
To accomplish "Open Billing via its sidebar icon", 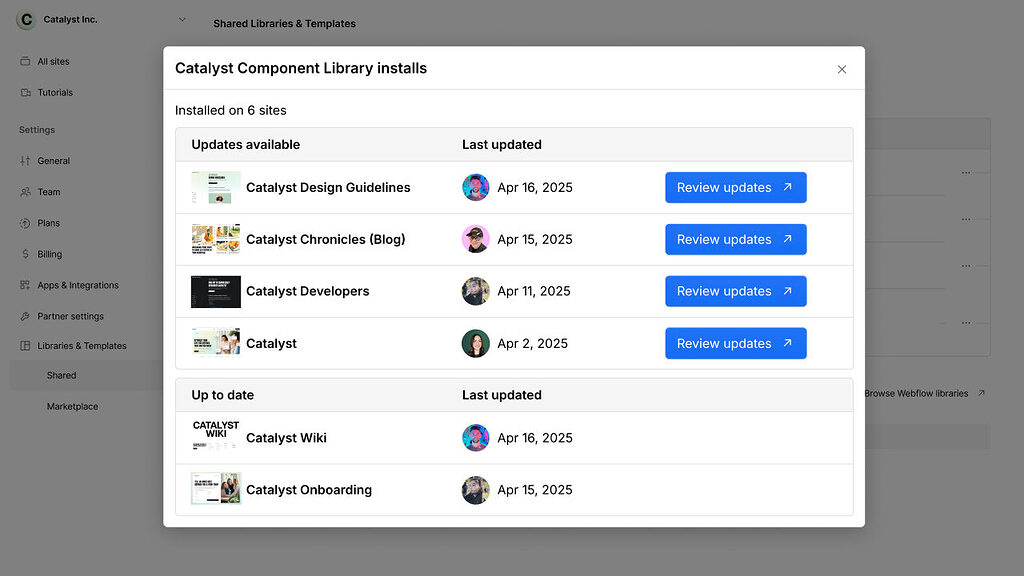I will 25,253.
